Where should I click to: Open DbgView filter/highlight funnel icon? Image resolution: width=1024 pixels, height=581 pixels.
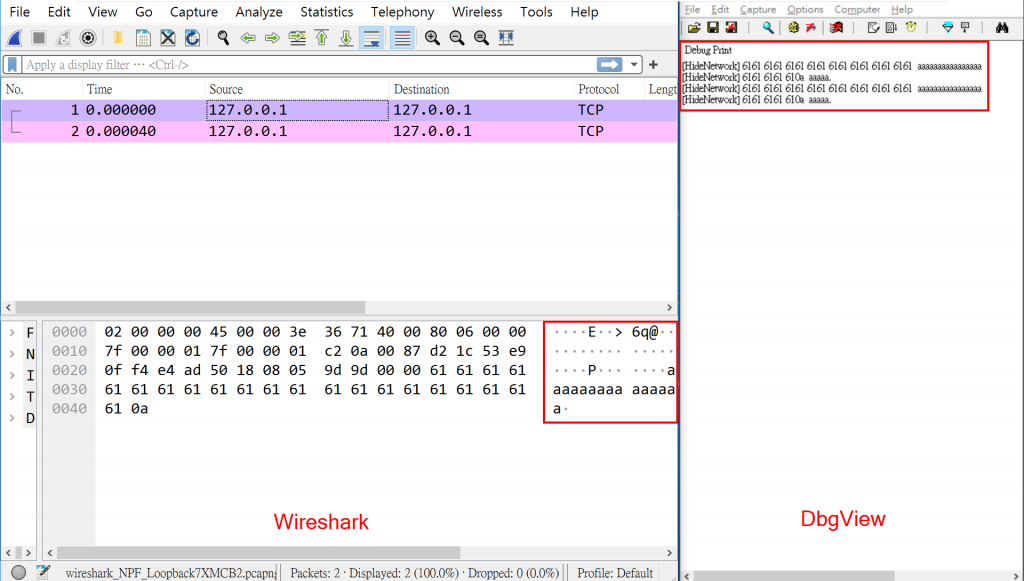tap(948, 27)
